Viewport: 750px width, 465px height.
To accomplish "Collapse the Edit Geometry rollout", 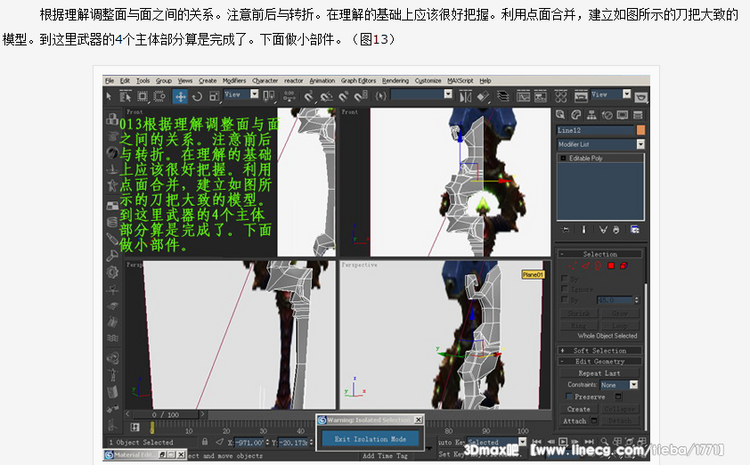I will point(600,361).
